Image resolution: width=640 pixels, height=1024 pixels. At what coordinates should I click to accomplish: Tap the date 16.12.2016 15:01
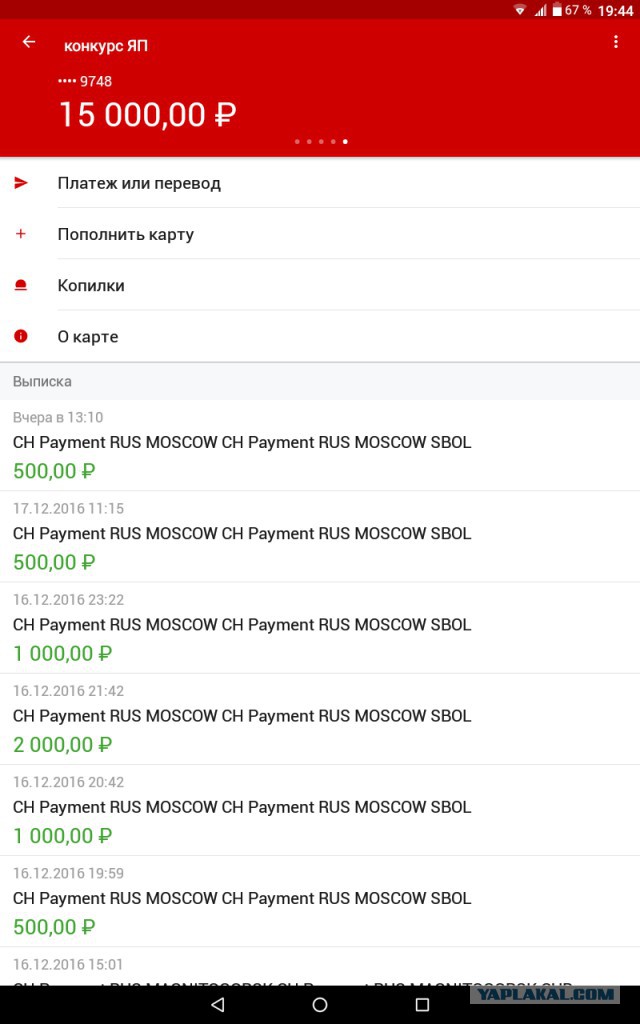(68, 965)
